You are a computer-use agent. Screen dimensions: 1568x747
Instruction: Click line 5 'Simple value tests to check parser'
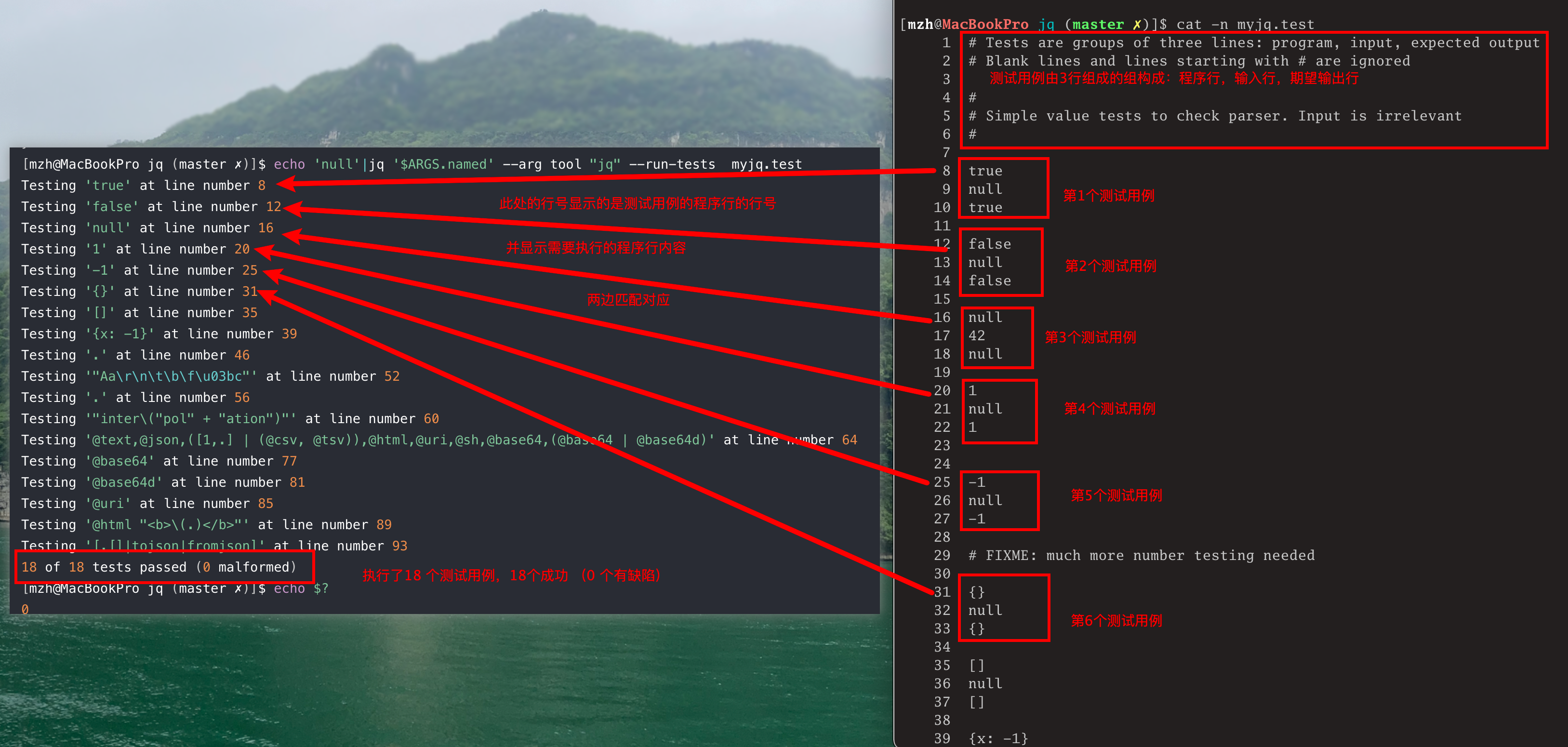point(1215,116)
